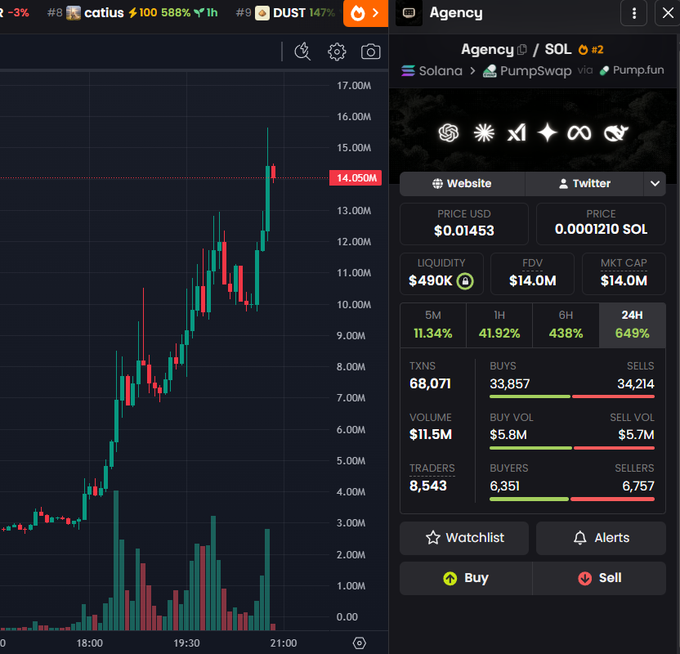The width and height of the screenshot is (680, 654).
Task: Select the 1H timeframe tab
Action: click(499, 325)
